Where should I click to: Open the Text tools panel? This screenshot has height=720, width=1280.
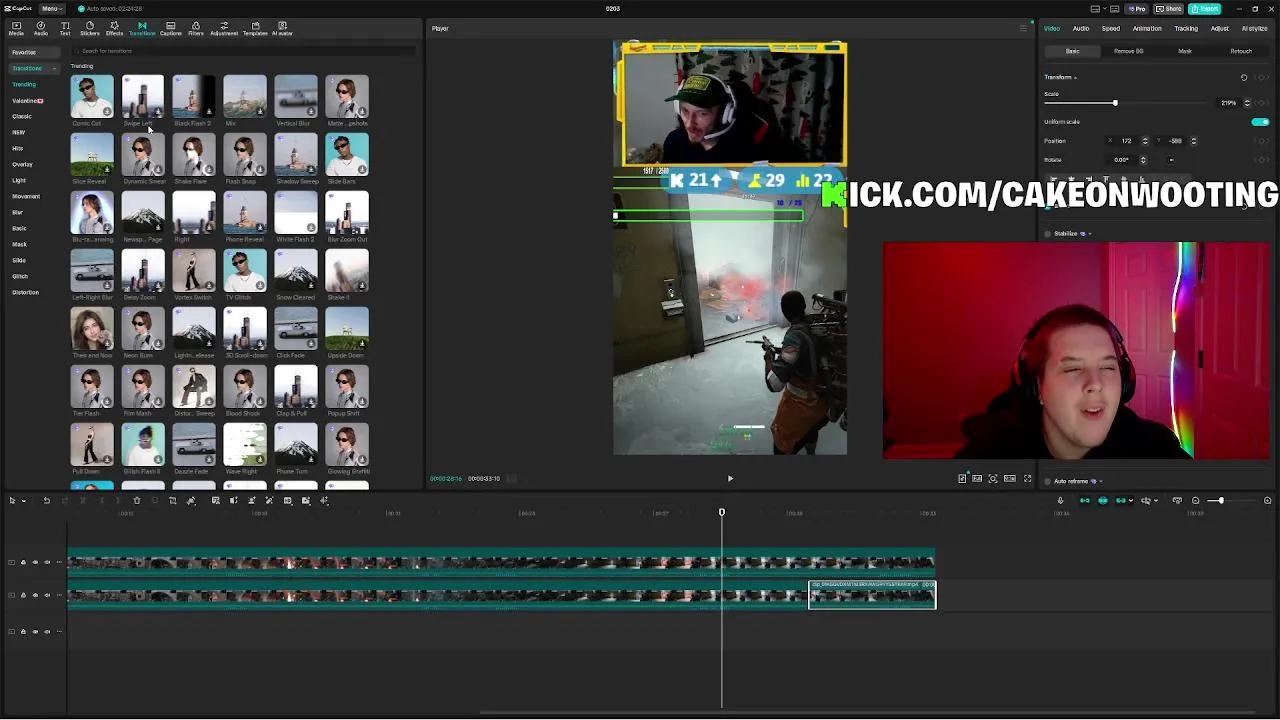(x=65, y=28)
